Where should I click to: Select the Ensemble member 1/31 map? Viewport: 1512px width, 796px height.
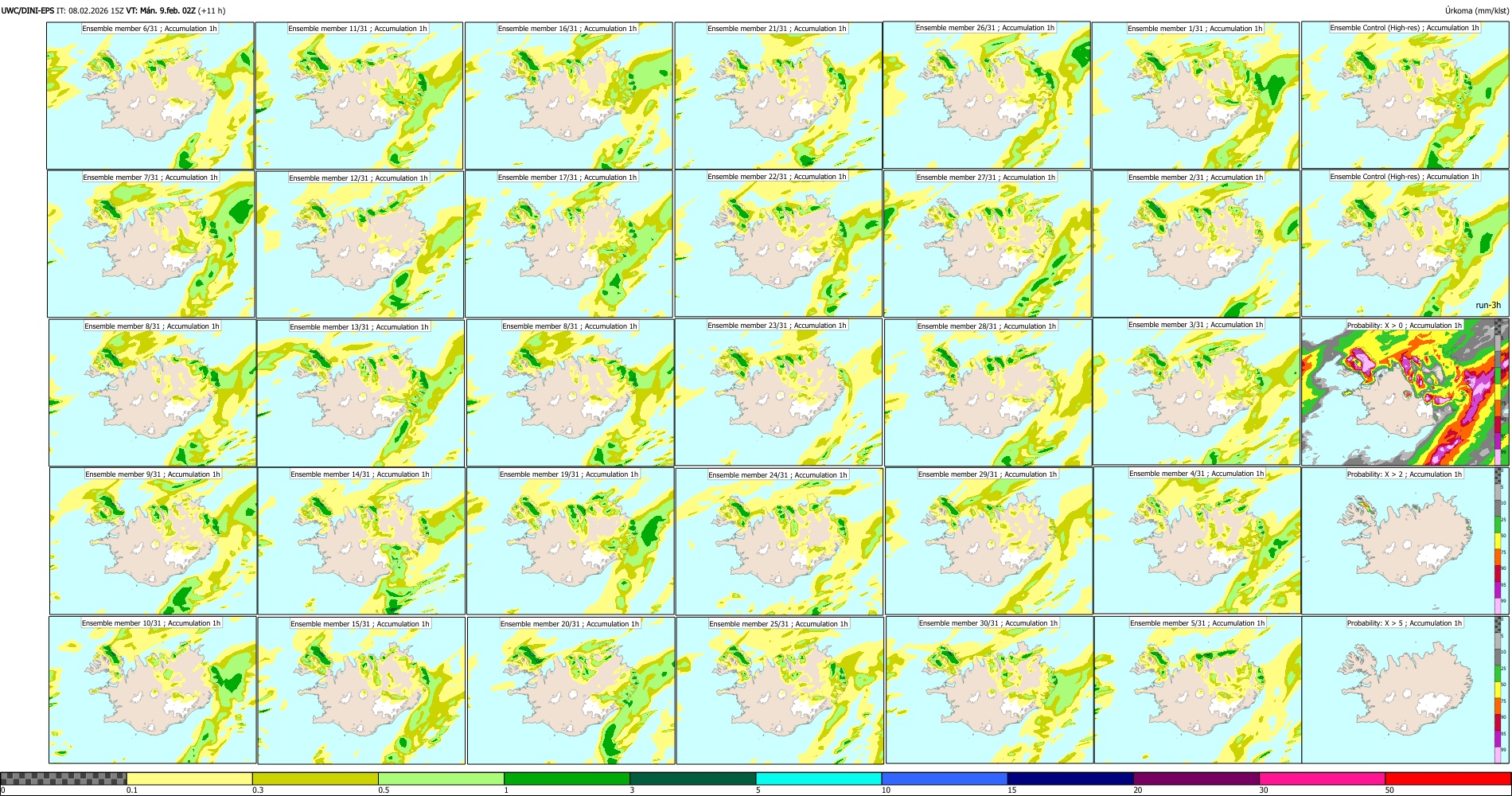coord(1195,96)
